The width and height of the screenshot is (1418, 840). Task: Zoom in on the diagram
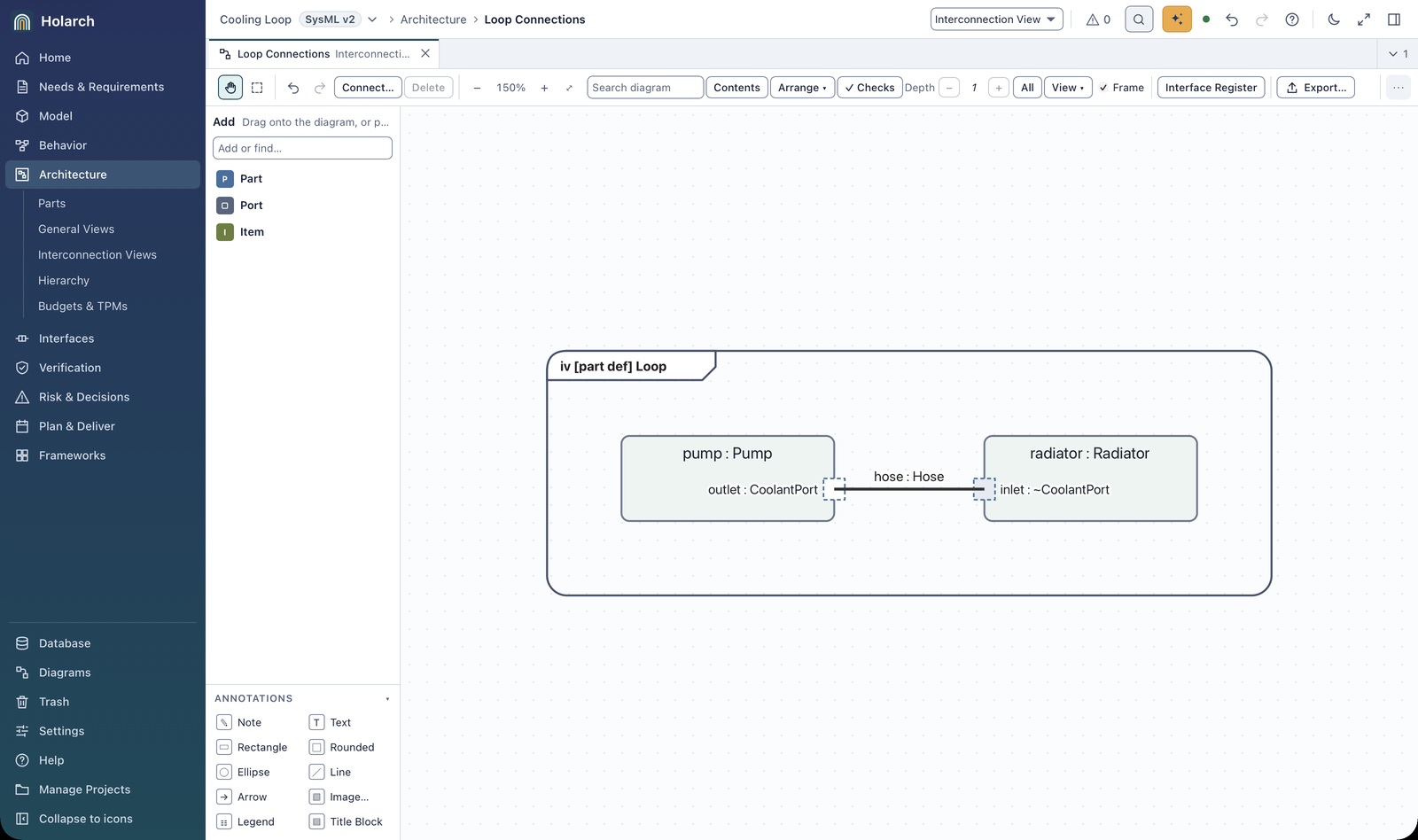tap(544, 88)
